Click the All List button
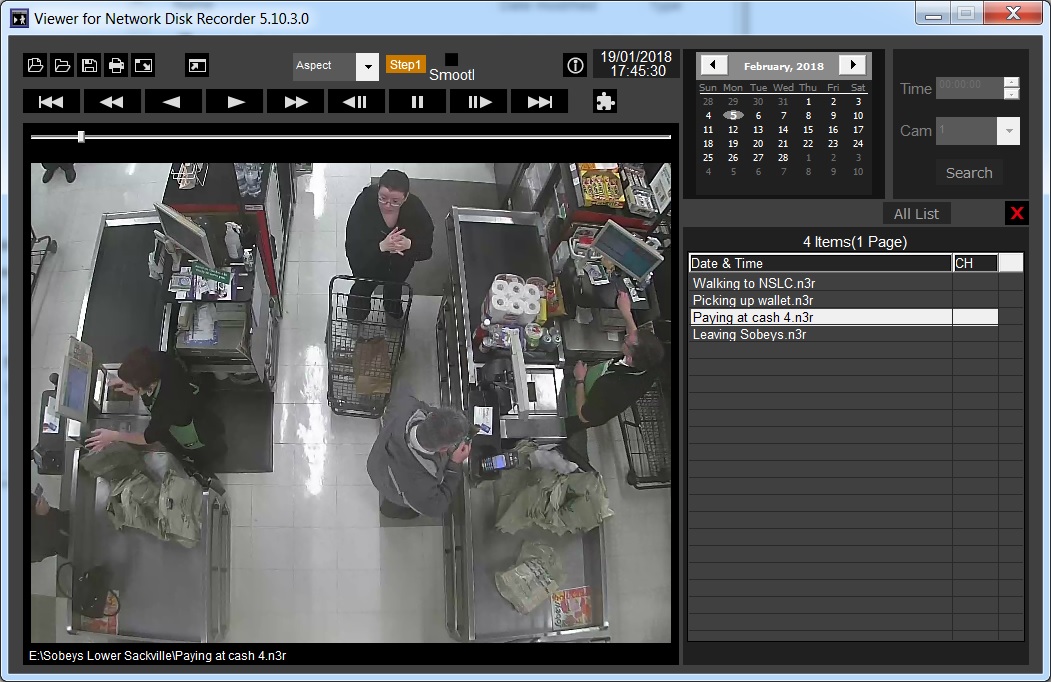 coord(916,214)
